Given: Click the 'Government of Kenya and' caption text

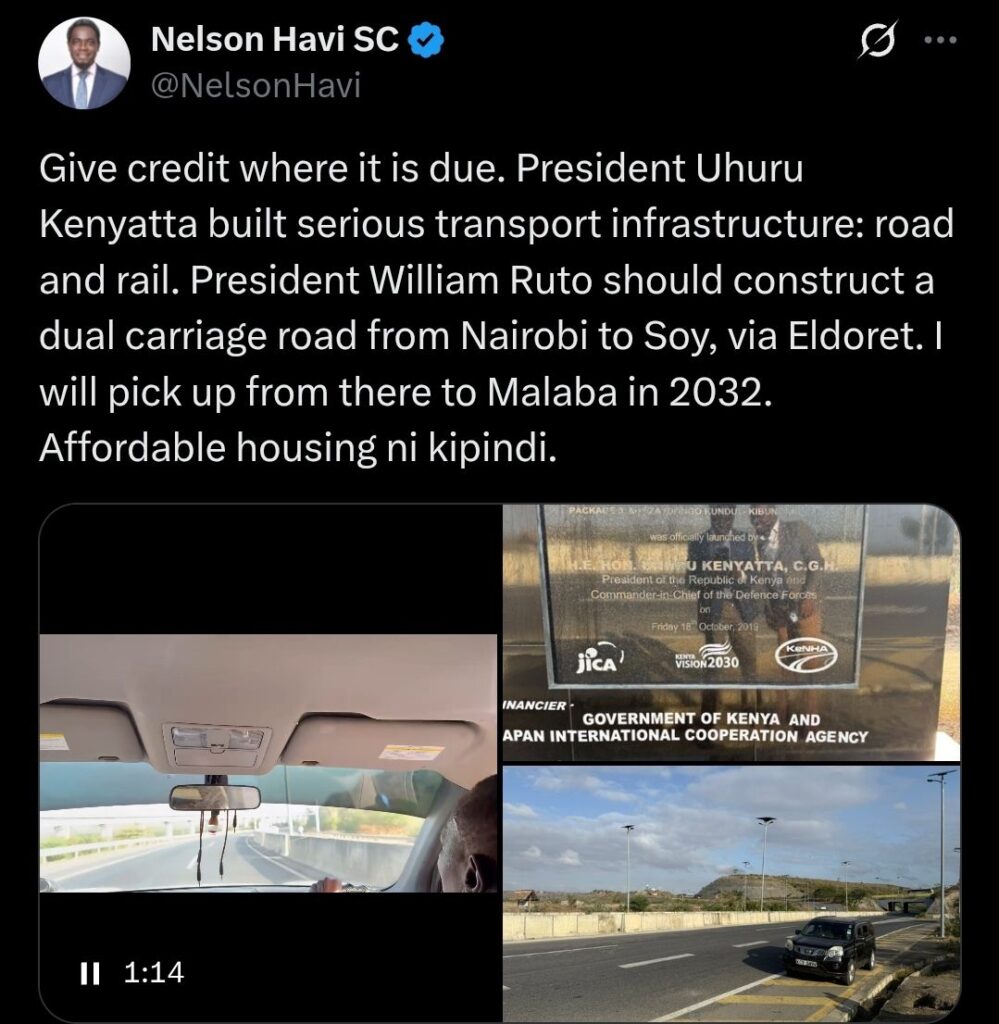Looking at the screenshot, I should 701,719.
